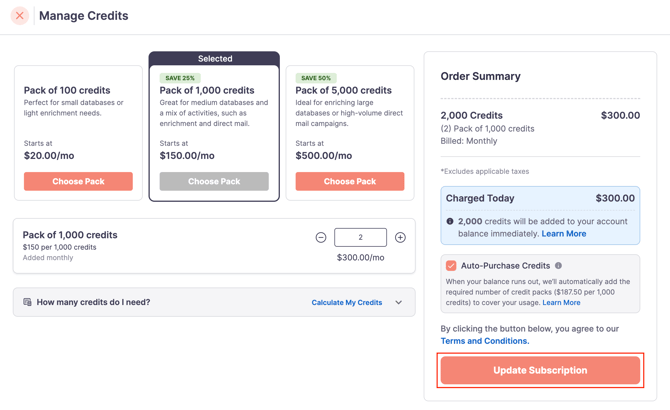Expand How many credits do I need section
The image size is (670, 410).
point(214,302)
